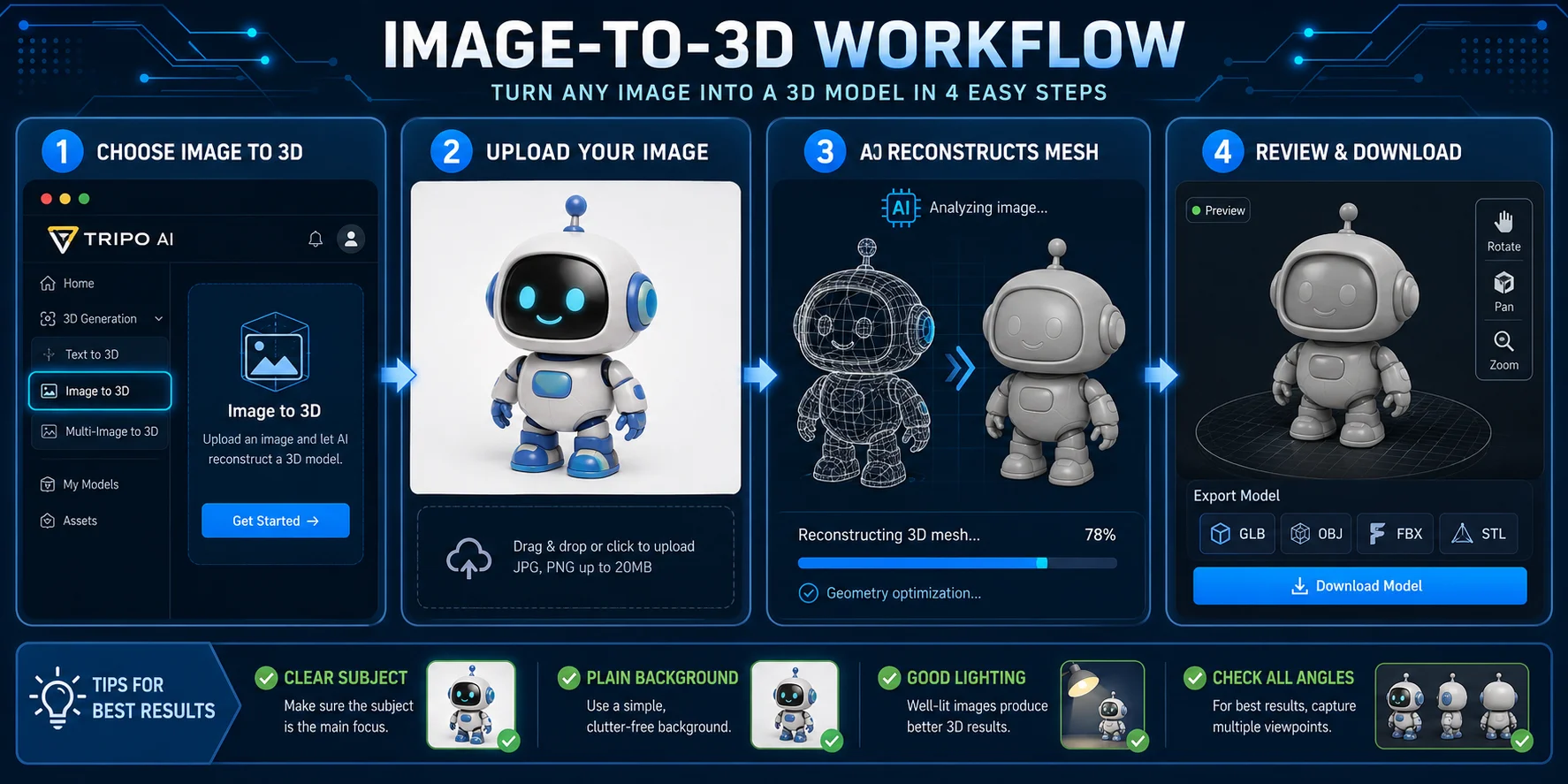
Task: Click the tips lightbulb icon
Action: [57, 698]
